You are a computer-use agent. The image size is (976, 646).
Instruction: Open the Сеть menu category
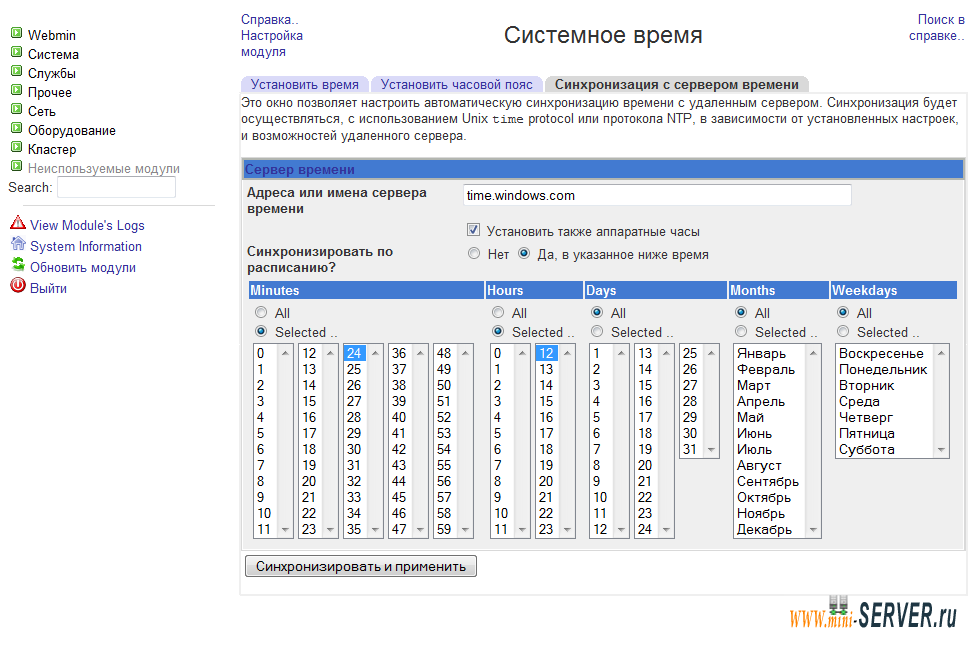point(42,111)
